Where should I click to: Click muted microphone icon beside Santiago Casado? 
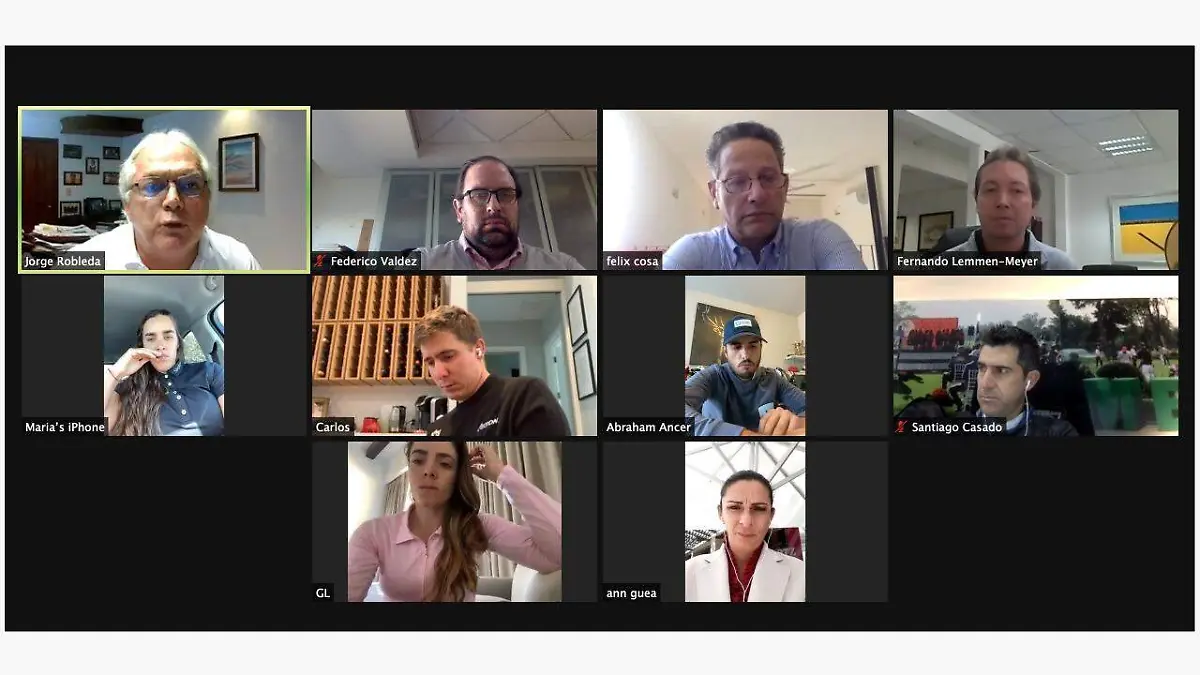point(901,427)
